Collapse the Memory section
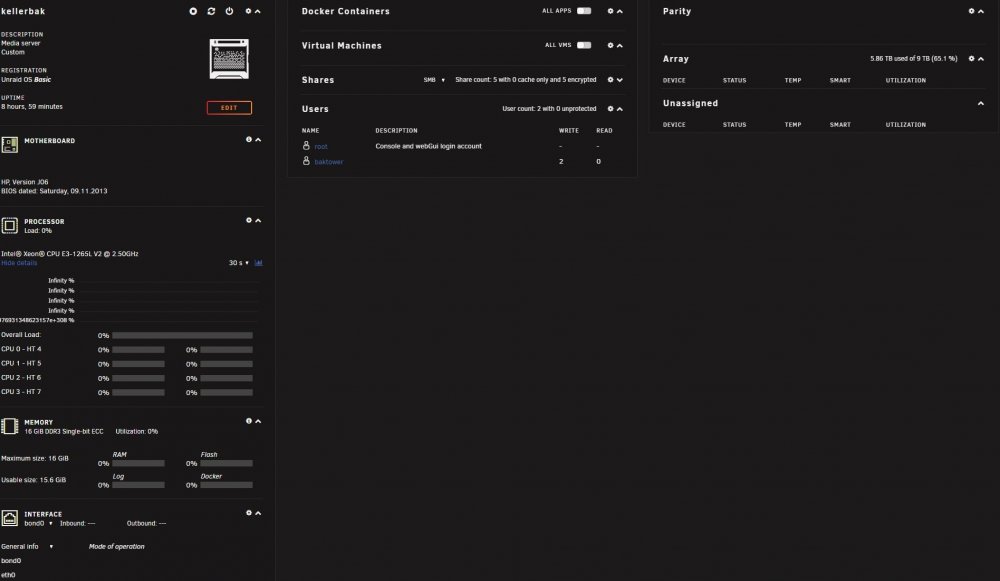The width and height of the screenshot is (1000, 581). [x=258, y=421]
